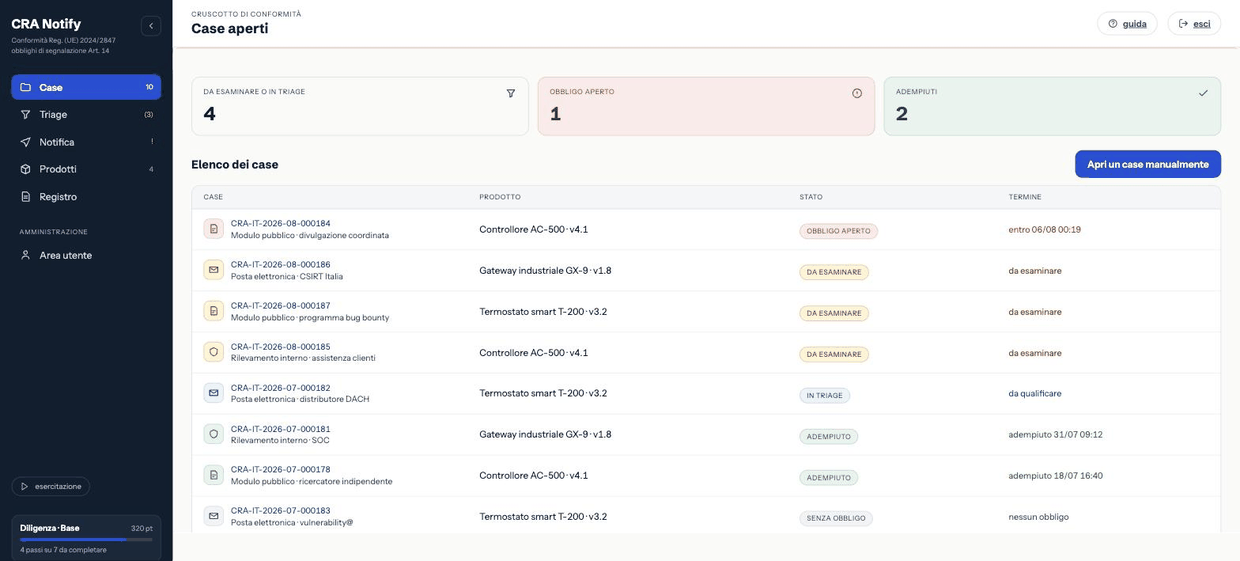Screen dimensions: 1240x561
Task: Click 'da qualificare' term cell
Action: (1035, 394)
